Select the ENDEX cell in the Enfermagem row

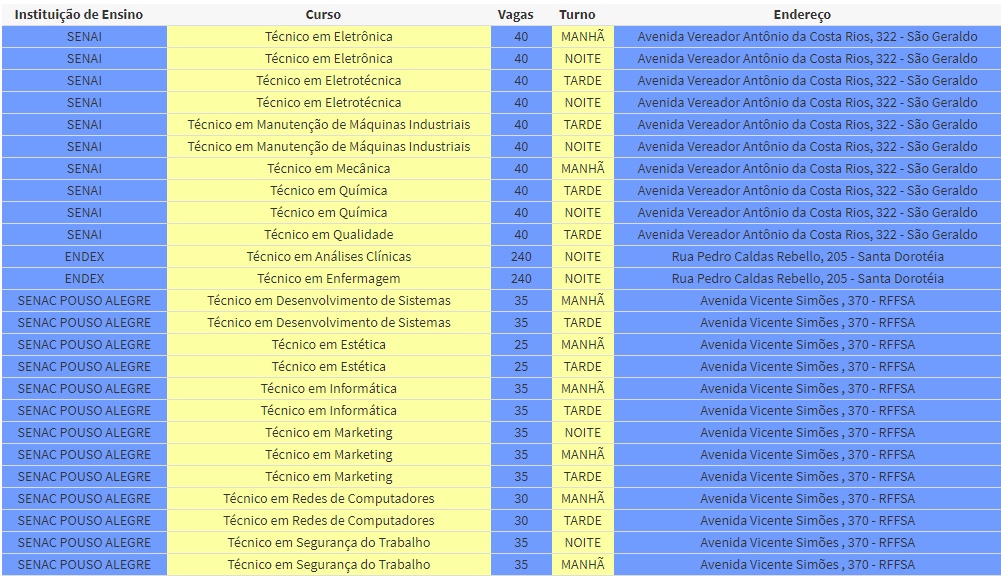pyautogui.click(x=84, y=278)
